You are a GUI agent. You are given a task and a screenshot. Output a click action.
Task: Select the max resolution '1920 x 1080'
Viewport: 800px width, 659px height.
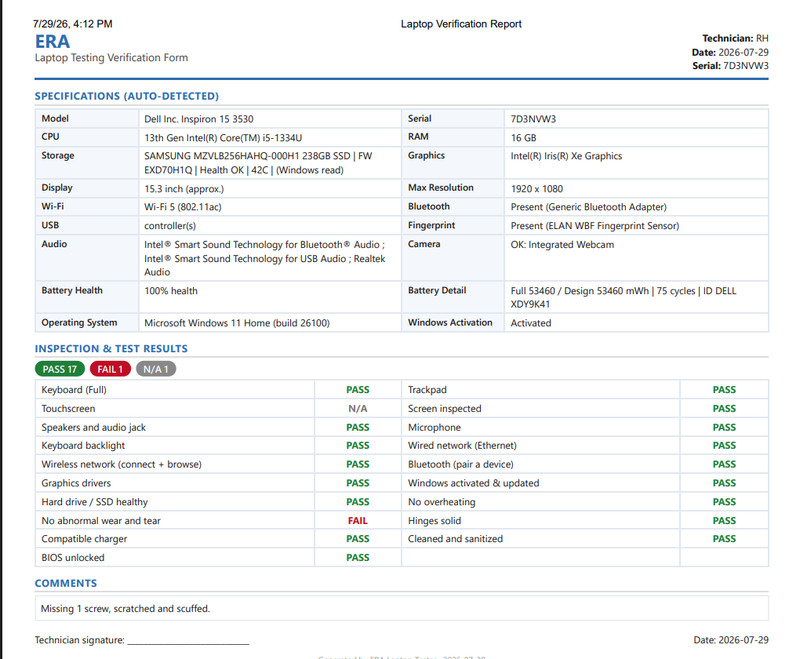point(537,189)
